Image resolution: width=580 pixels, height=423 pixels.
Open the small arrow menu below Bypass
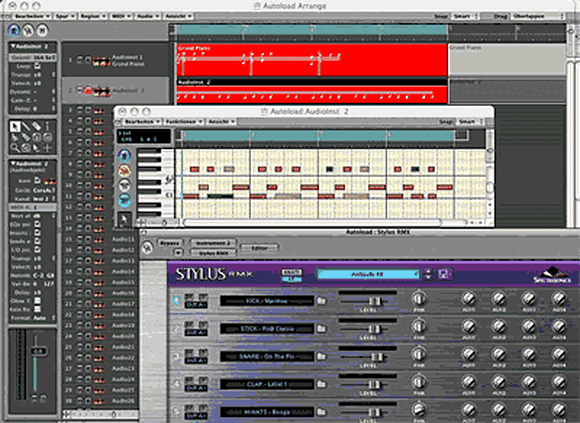pyautogui.click(x=178, y=253)
